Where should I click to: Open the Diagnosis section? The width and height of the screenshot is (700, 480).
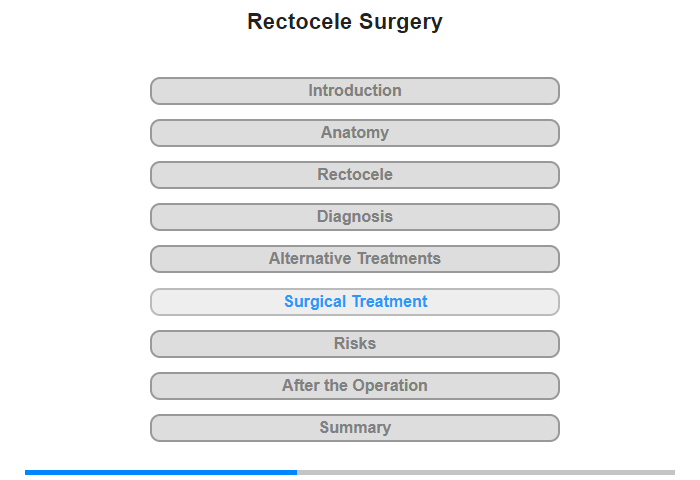coord(355,217)
